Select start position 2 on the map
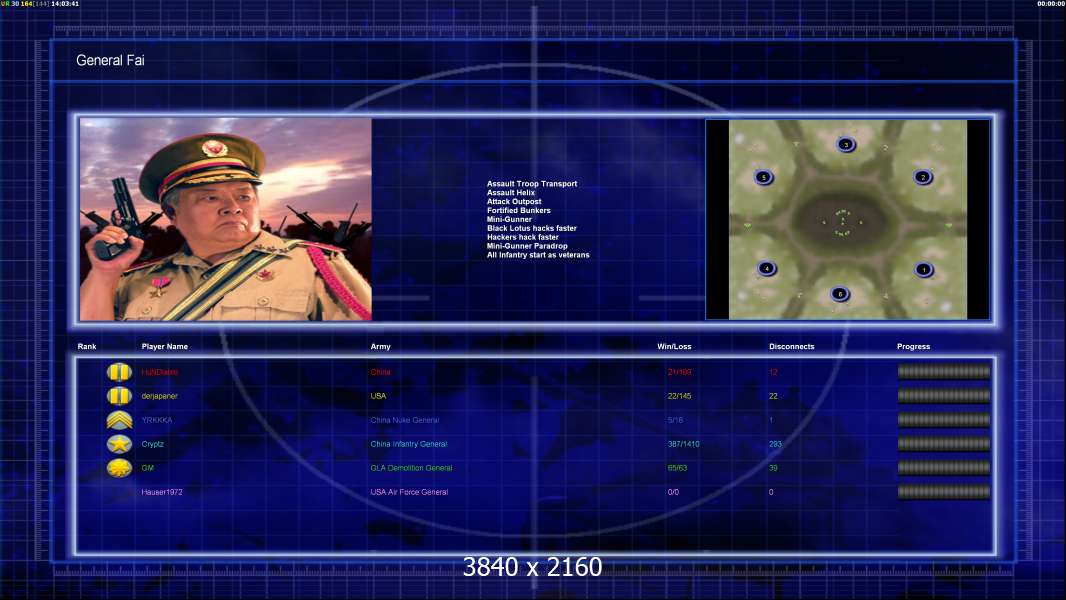 click(x=923, y=177)
